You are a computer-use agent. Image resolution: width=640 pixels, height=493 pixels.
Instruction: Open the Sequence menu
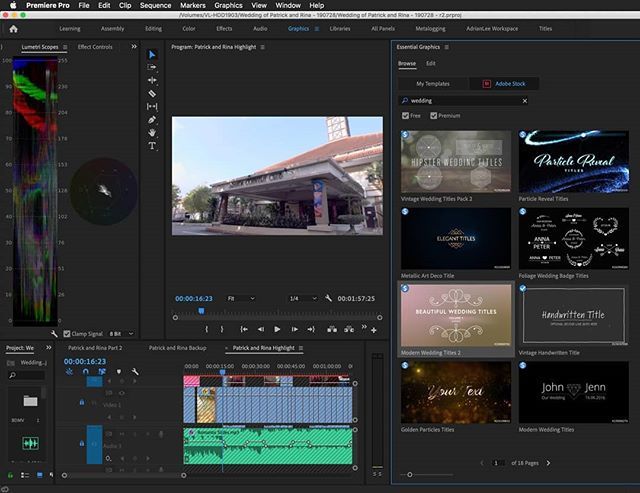(x=156, y=5)
